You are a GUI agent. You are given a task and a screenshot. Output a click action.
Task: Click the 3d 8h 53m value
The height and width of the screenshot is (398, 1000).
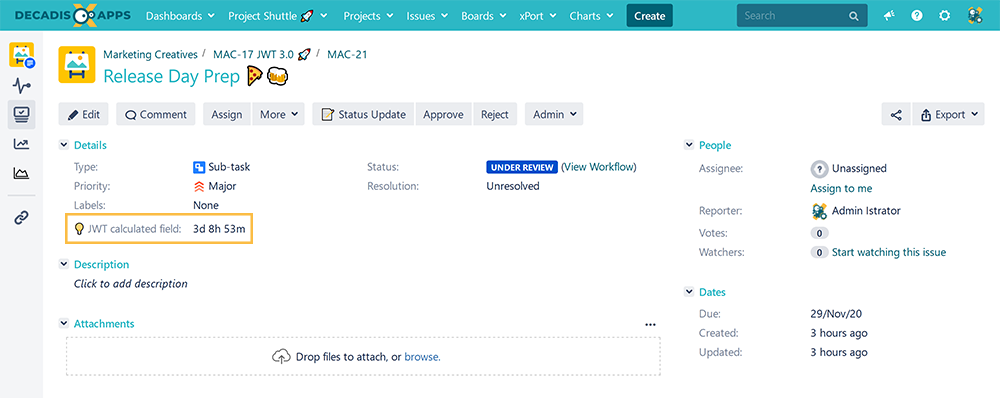tap(219, 229)
